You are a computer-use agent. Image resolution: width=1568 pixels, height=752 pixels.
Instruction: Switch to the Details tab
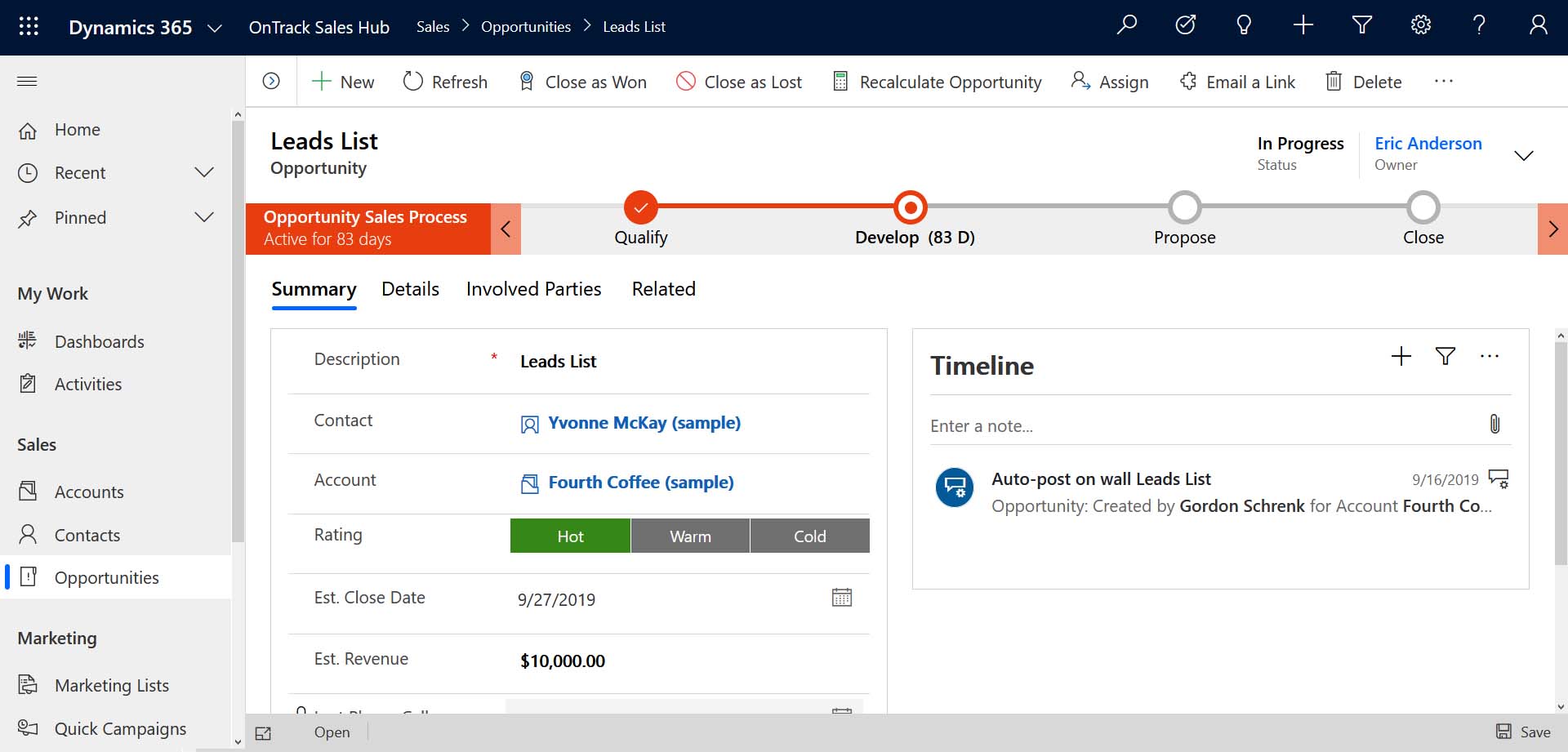[410, 289]
